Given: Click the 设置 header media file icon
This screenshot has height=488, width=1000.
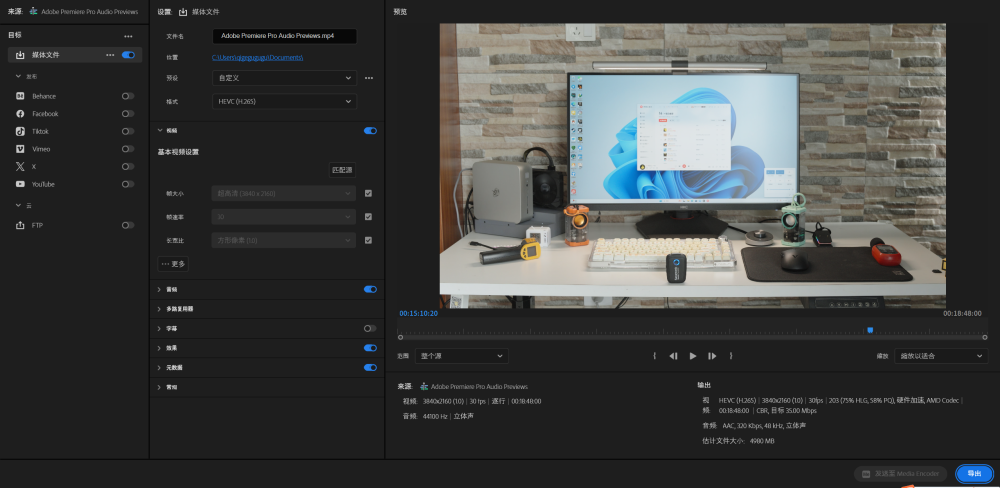Looking at the screenshot, I should 183,11.
